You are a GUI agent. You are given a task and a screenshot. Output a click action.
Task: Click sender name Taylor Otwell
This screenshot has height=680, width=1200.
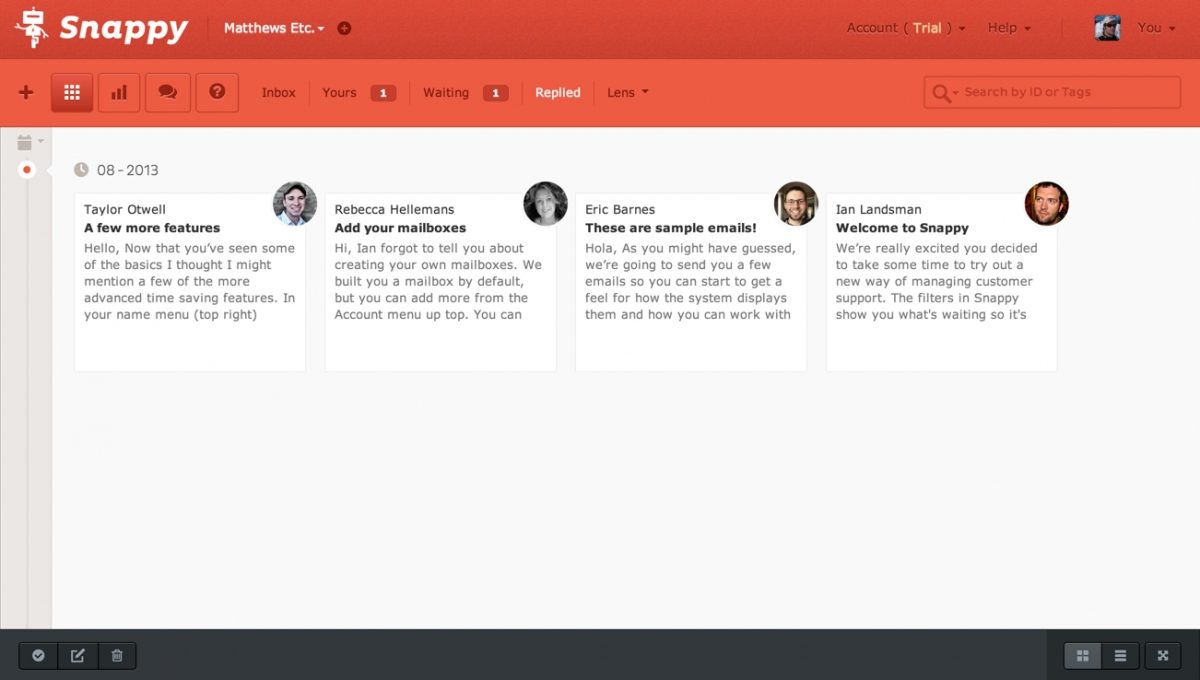pyautogui.click(x=125, y=209)
